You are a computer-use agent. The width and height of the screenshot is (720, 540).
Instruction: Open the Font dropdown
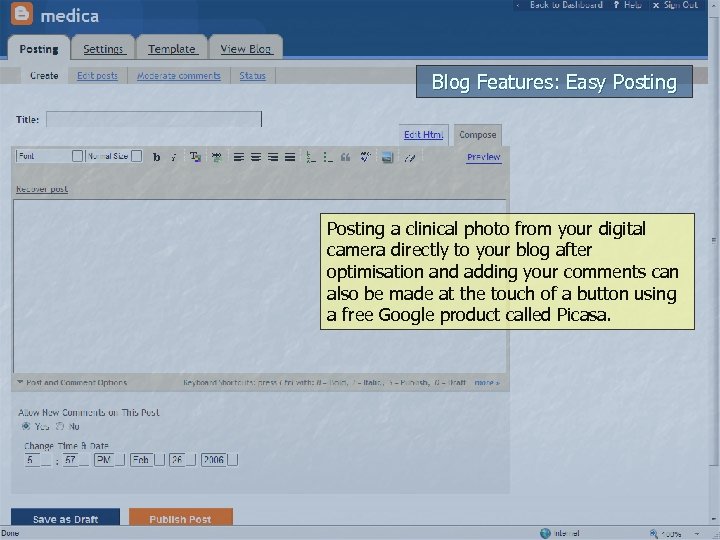[x=50, y=156]
